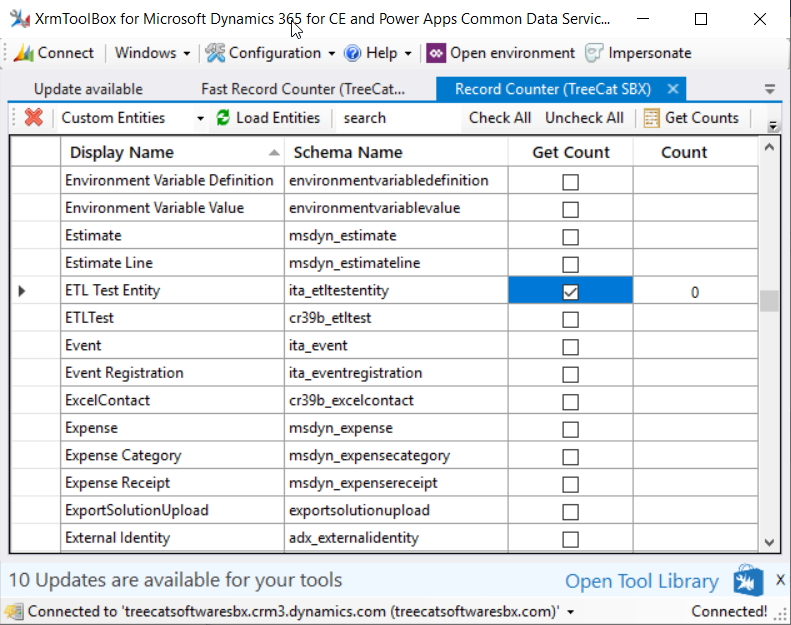Click the blue Help question-mark icon
The height and width of the screenshot is (625, 791).
coord(353,53)
